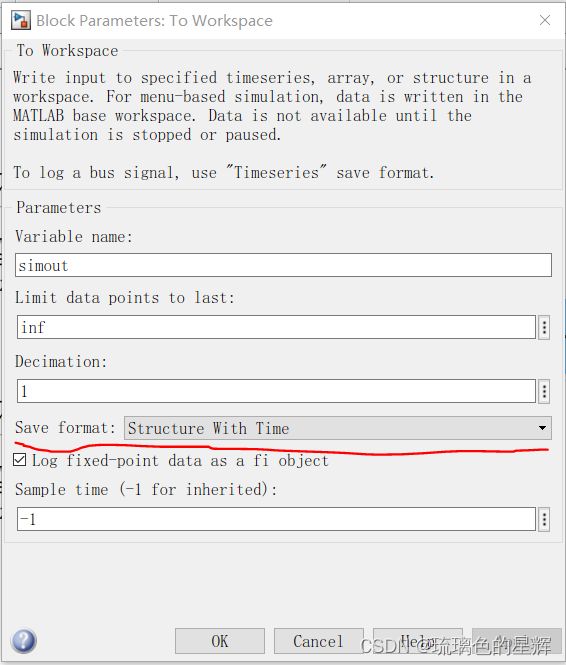Click the Apply button at bottom right
This screenshot has width=566, height=665.
(x=516, y=641)
